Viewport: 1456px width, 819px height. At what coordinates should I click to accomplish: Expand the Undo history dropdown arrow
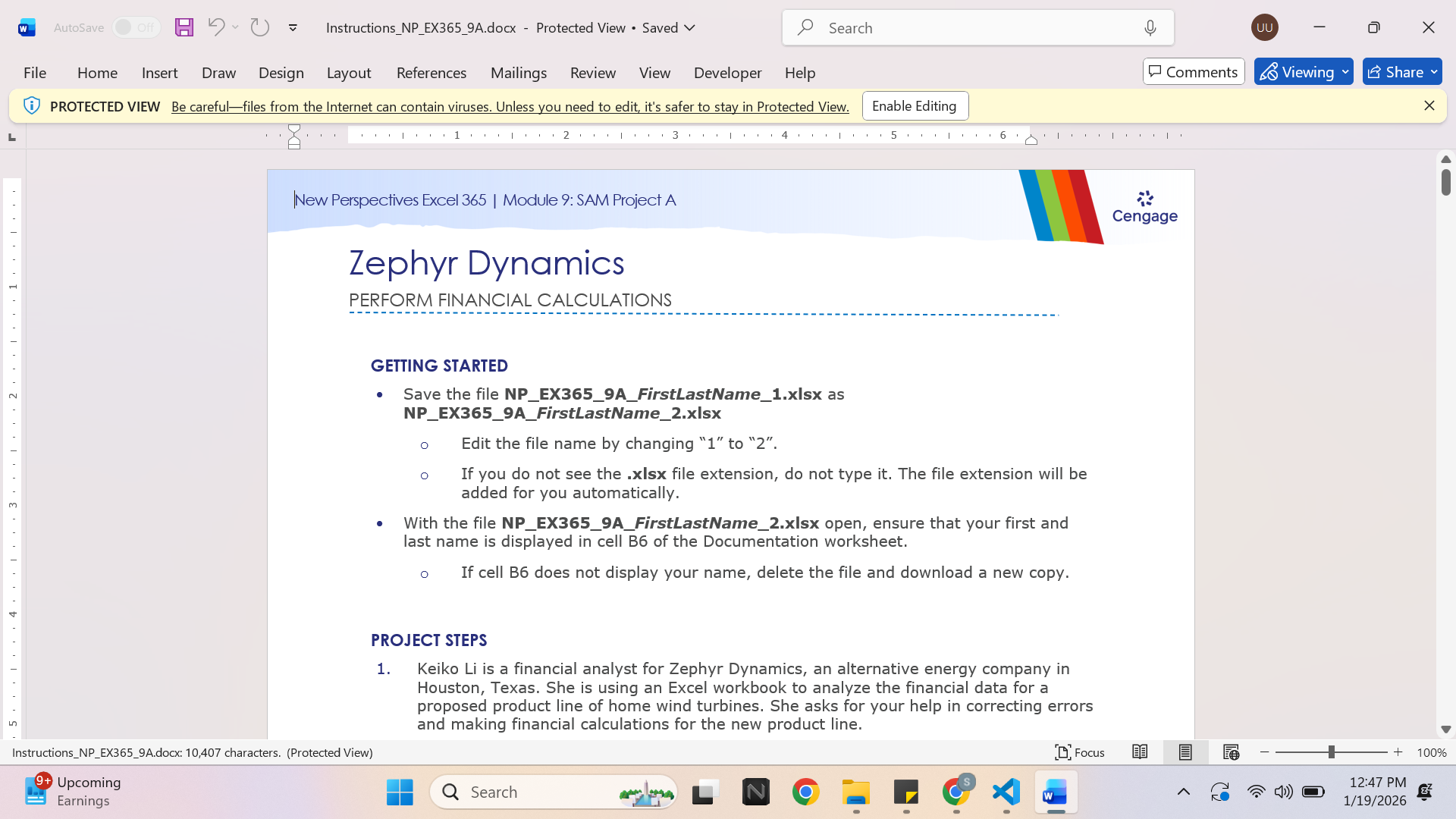pyautogui.click(x=236, y=27)
